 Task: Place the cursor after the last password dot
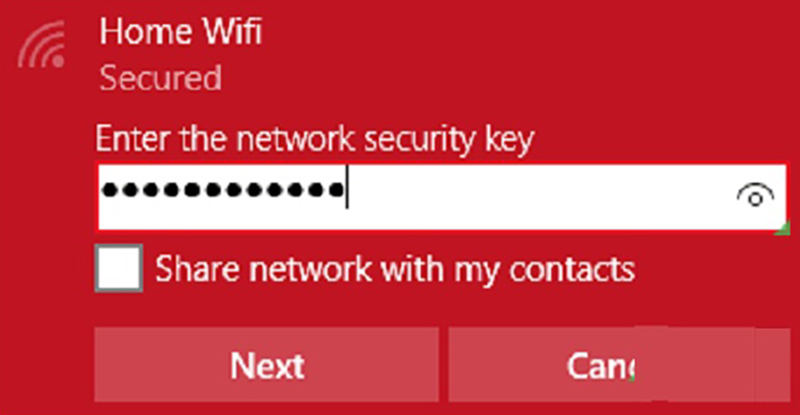pyautogui.click(x=347, y=190)
